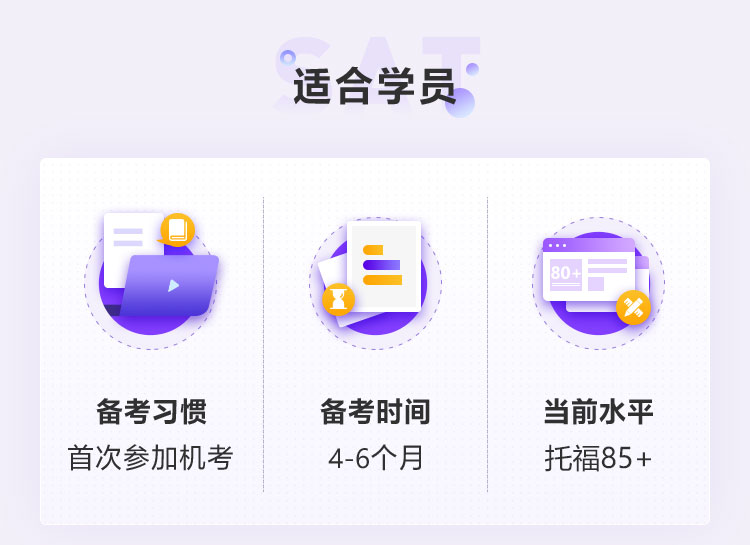Select the 当前水平 heading
Screen dimensions: 750x545
pyautogui.click(x=598, y=412)
